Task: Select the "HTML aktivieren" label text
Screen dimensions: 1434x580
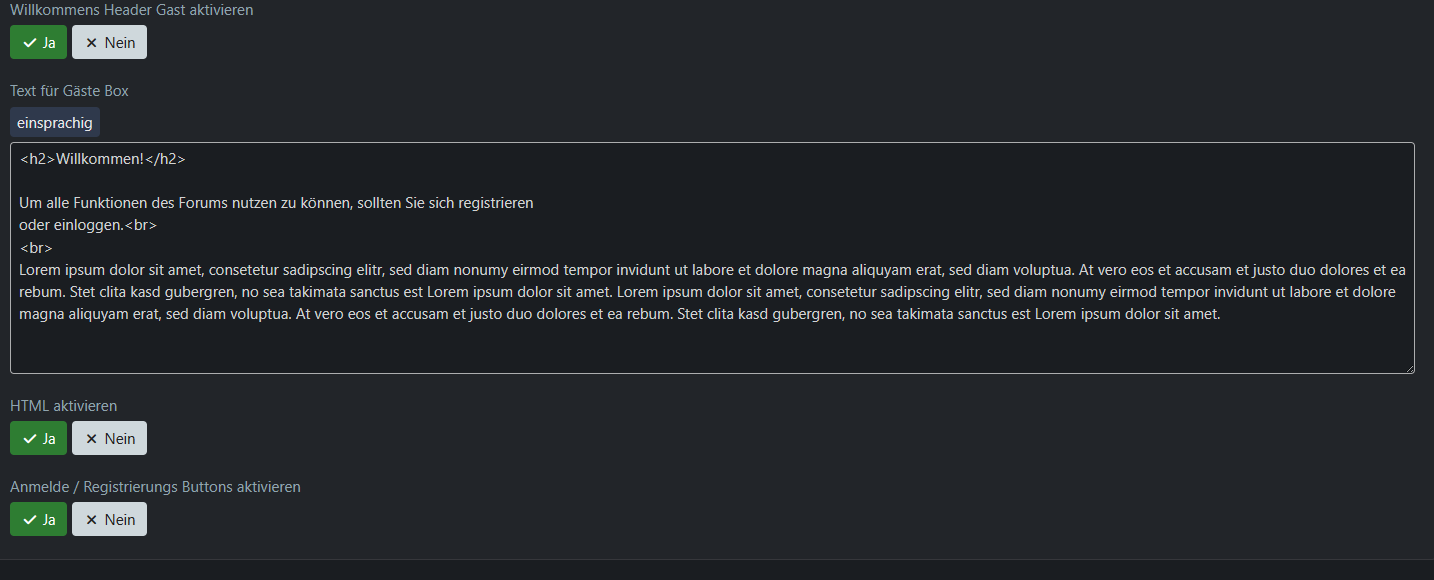Action: pos(64,406)
